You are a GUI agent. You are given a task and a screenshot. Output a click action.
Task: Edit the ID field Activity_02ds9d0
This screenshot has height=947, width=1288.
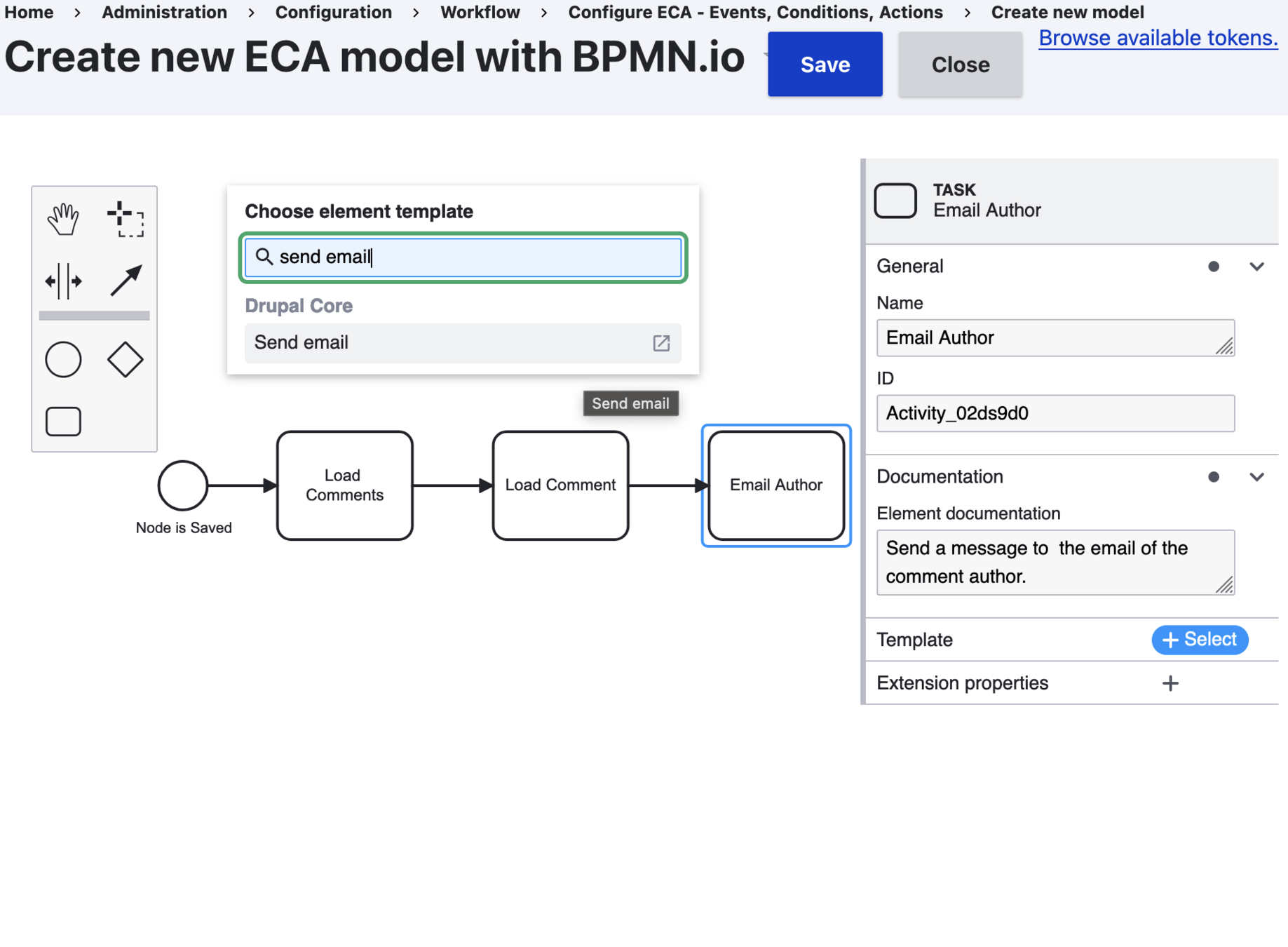[x=1055, y=413]
